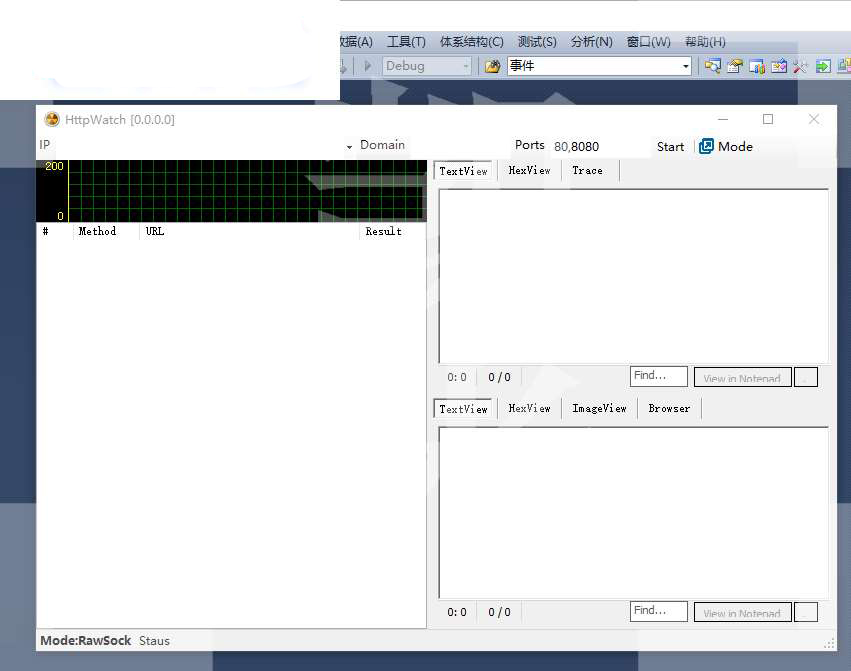Click the wrench tools icon in Visual Studio toolbar
Viewport: 851px width, 671px height.
tap(800, 67)
